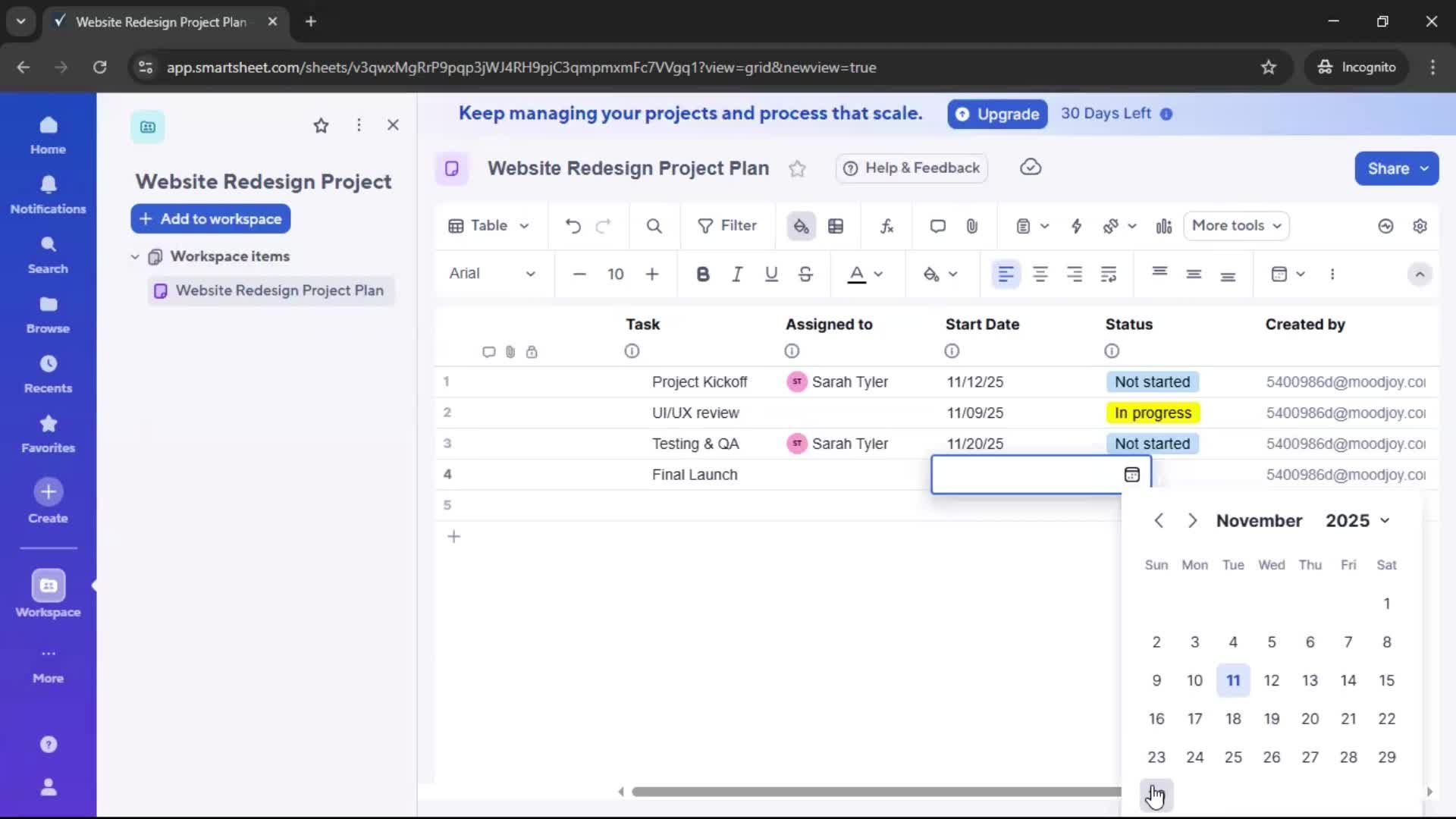Toggle italic formatting
The width and height of the screenshot is (1456, 819).
click(x=737, y=274)
